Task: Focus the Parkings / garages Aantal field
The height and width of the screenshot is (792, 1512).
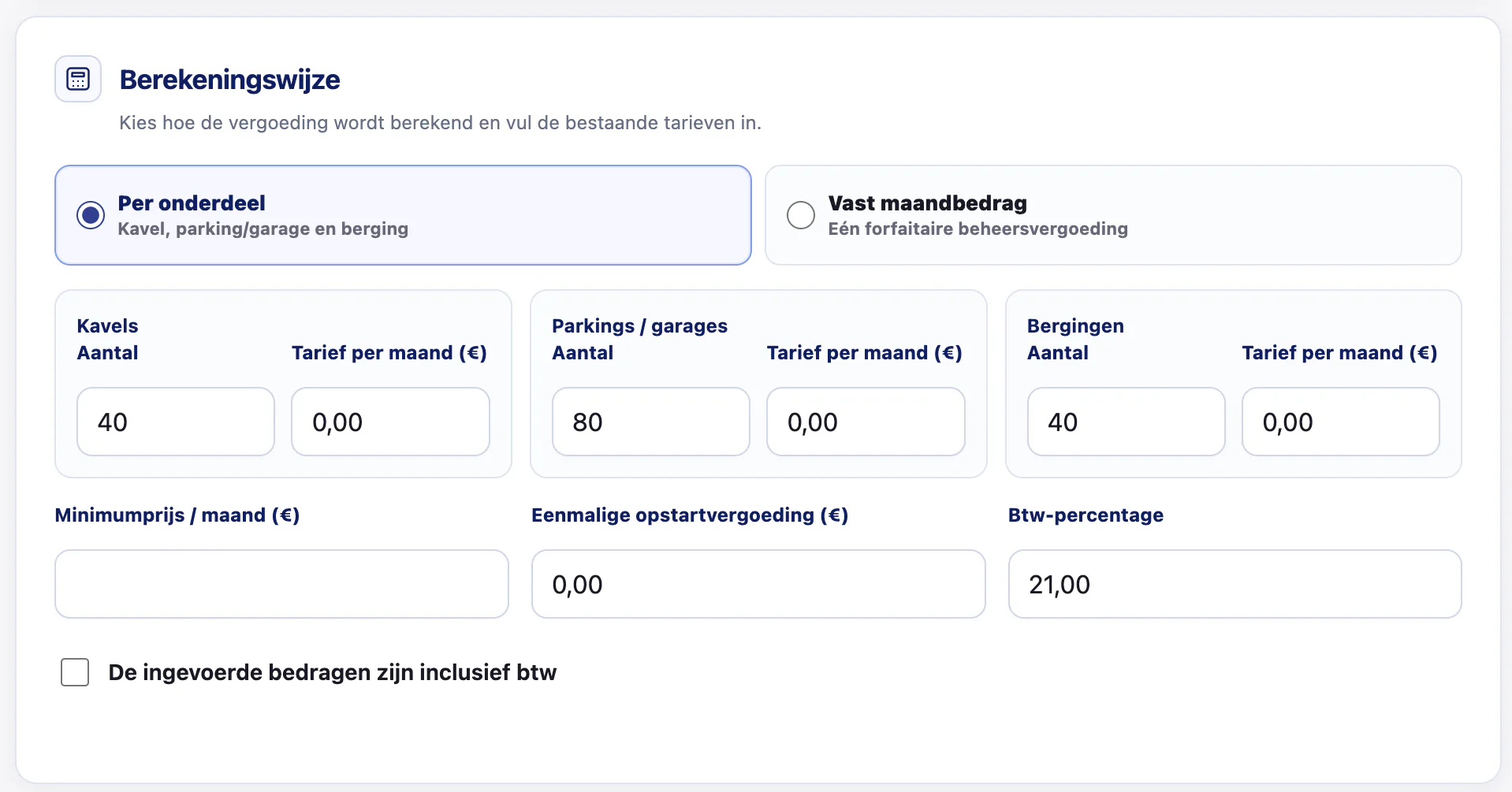Action: click(651, 422)
